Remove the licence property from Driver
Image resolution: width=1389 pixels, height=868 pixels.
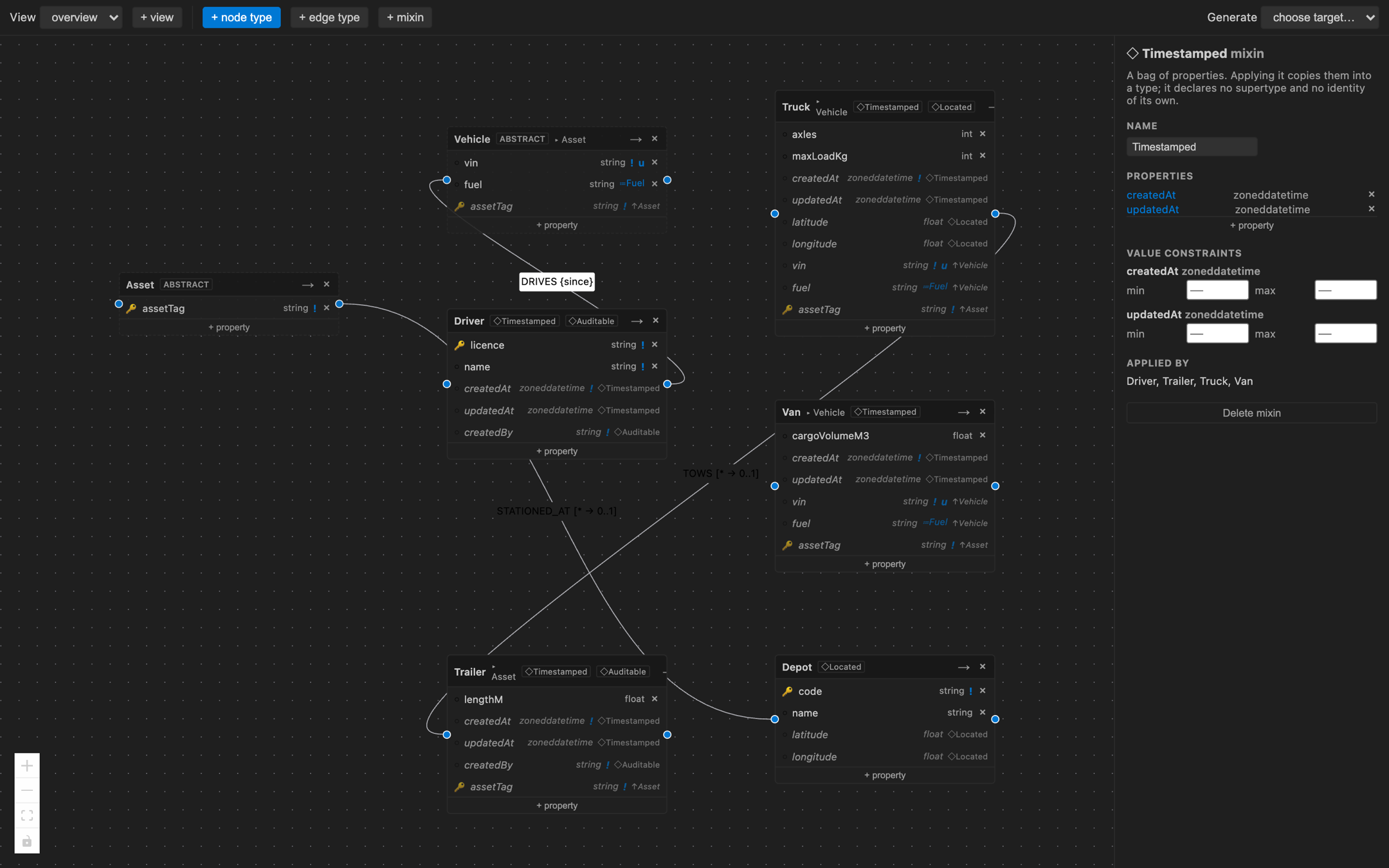tap(655, 345)
